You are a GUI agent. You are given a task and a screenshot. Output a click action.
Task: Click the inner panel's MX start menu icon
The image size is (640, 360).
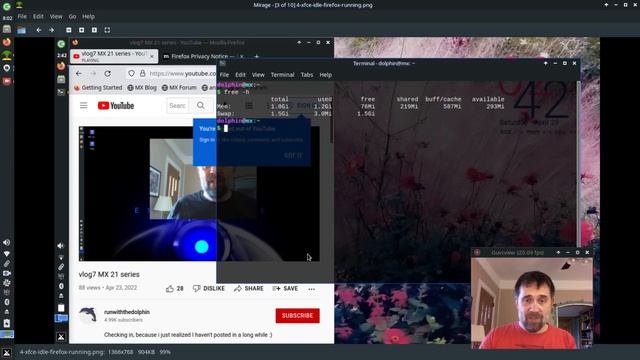click(x=61, y=337)
